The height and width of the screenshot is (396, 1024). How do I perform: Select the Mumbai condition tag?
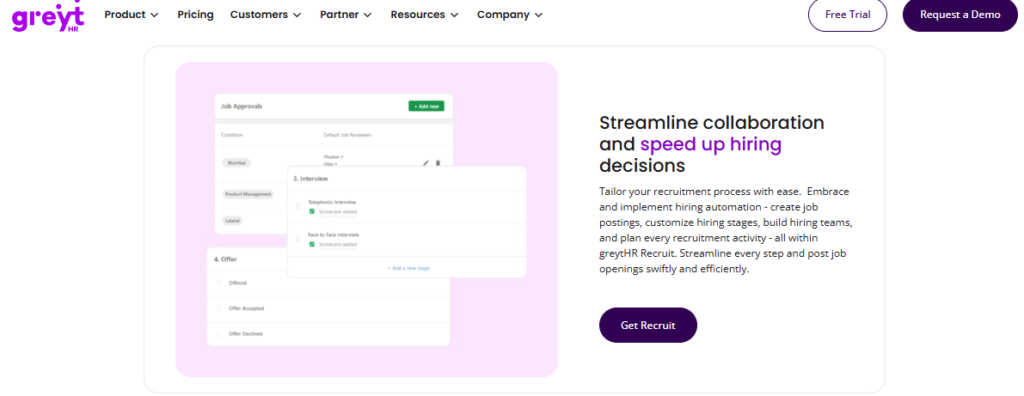pyautogui.click(x=236, y=163)
